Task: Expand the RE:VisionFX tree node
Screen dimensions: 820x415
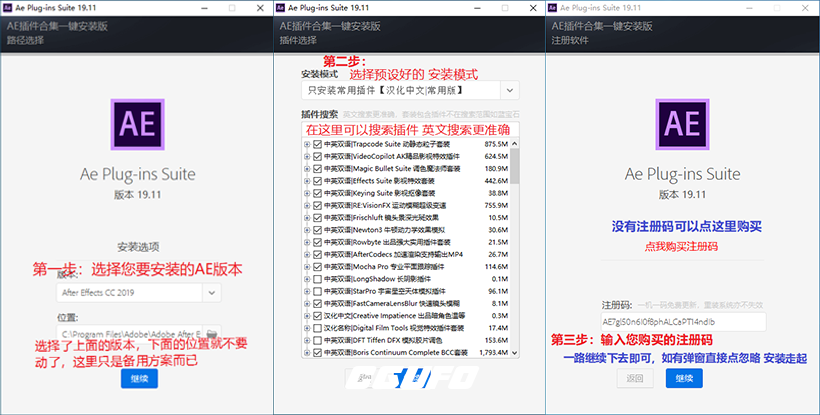Action: click(307, 205)
